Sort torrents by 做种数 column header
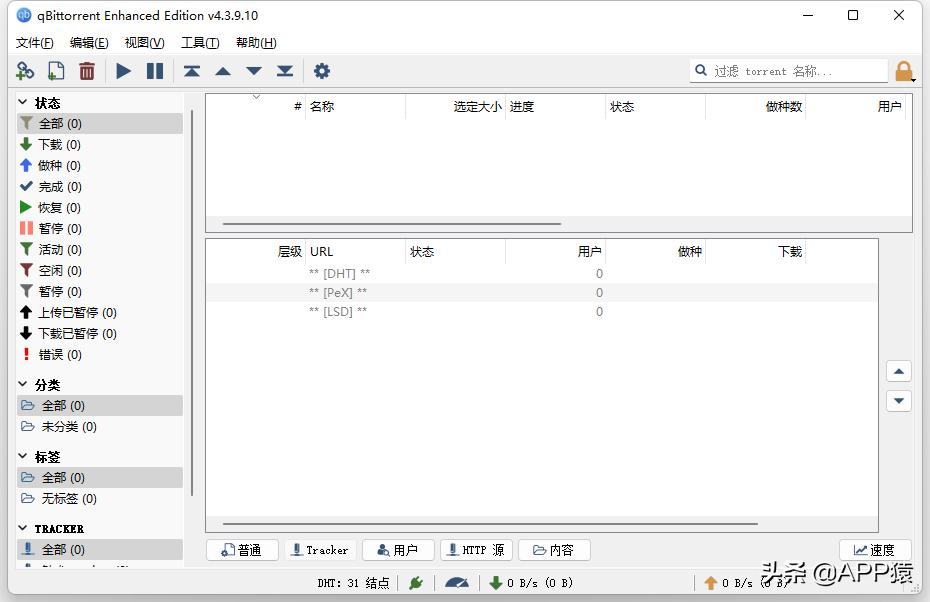930x602 pixels. click(x=756, y=107)
